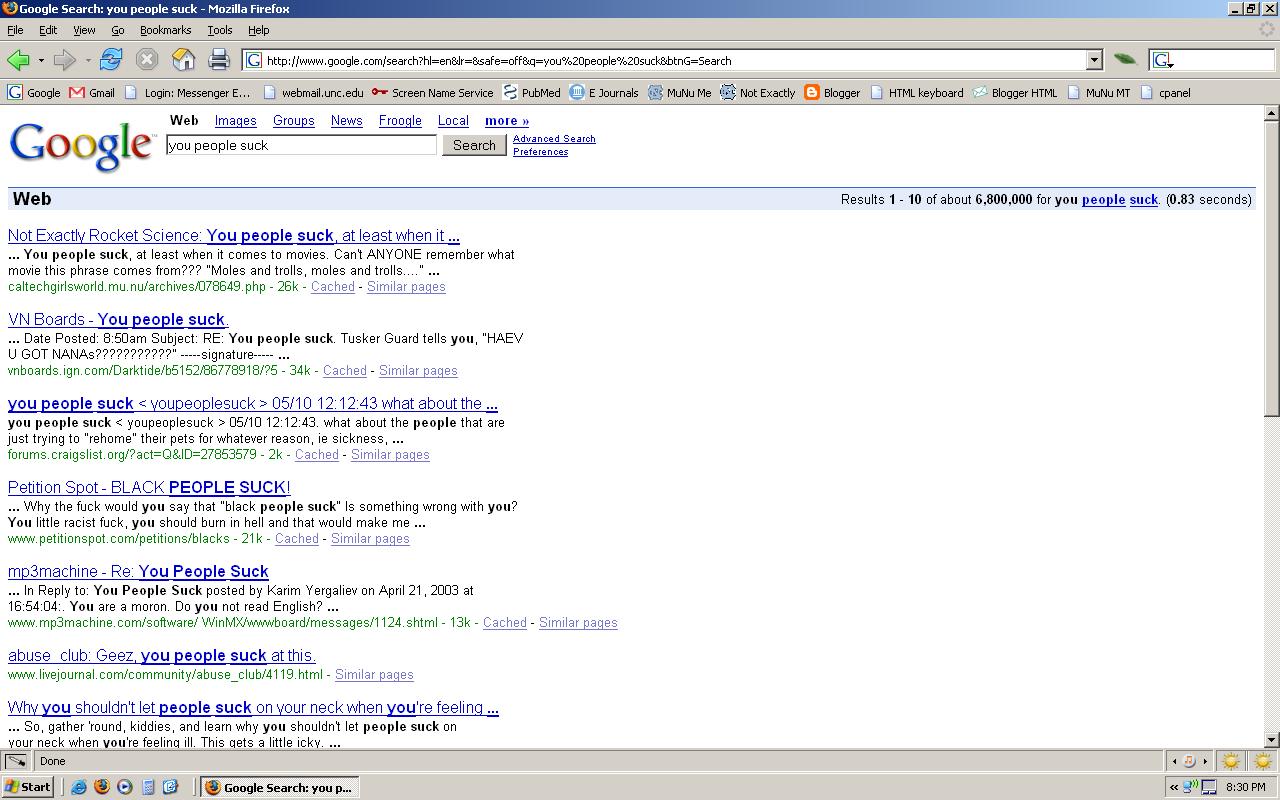Switch to the Froogle tab
The width and height of the screenshot is (1280, 800).
(400, 121)
